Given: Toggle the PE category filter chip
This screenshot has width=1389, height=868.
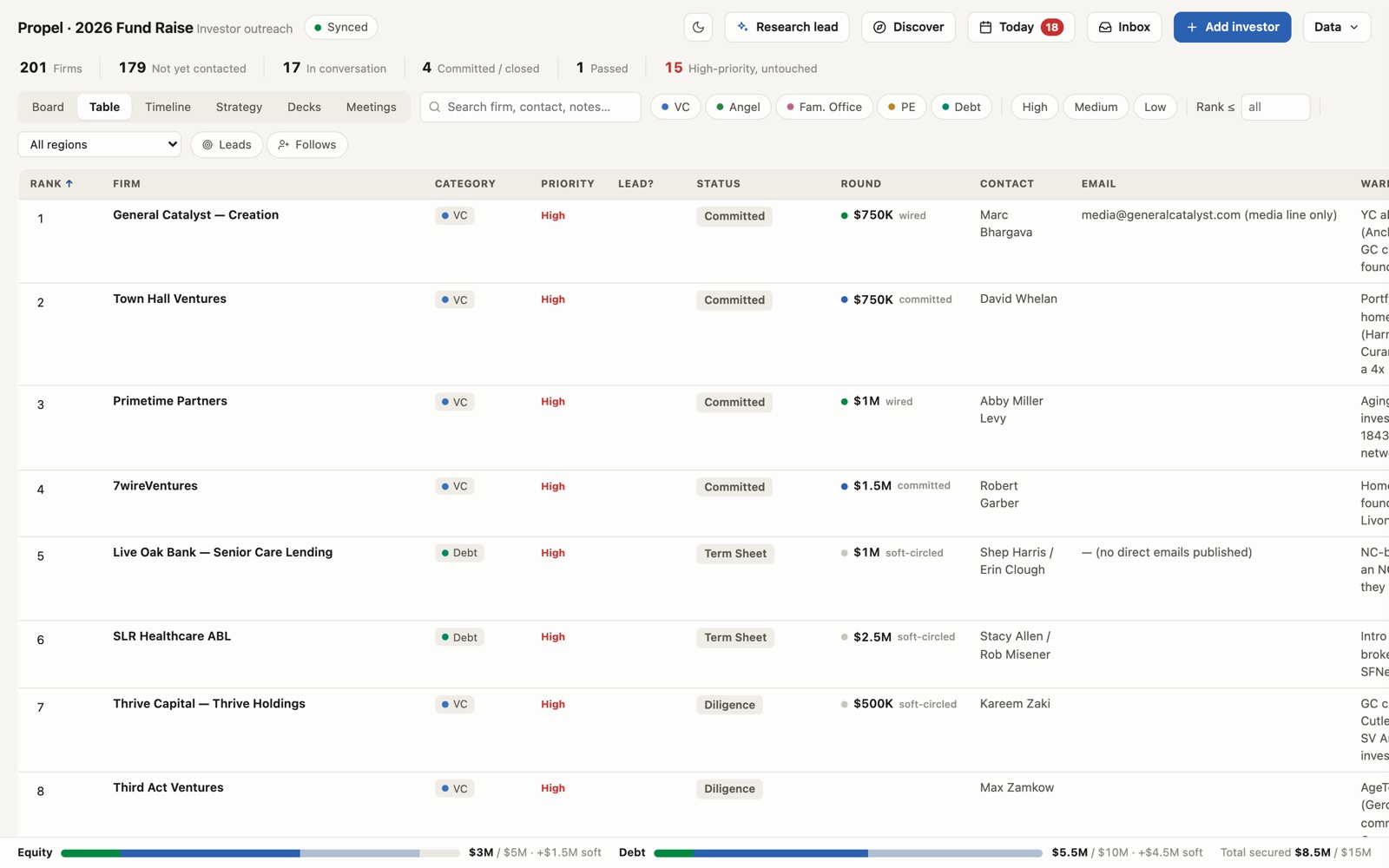Looking at the screenshot, I should 901,107.
